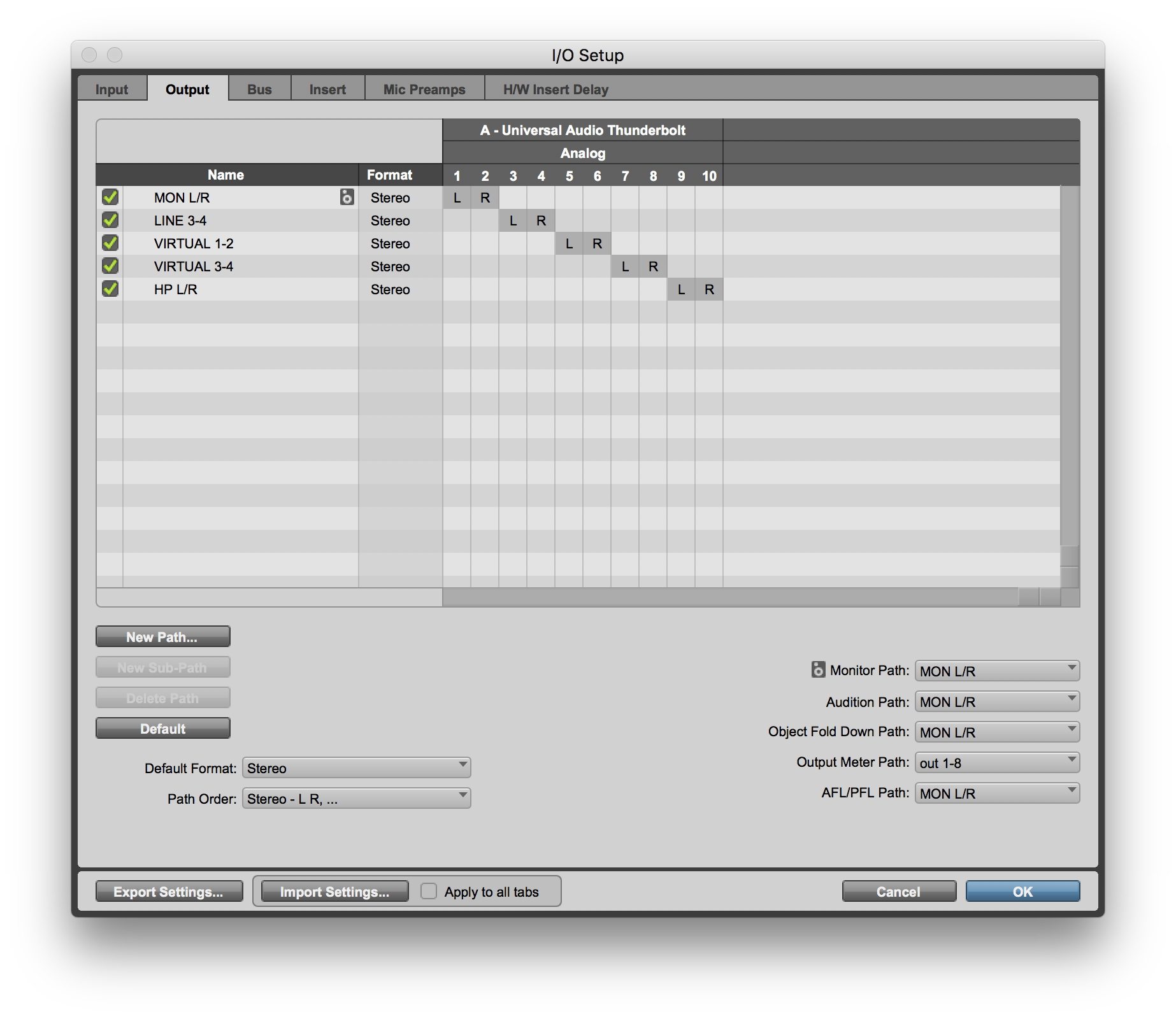Change the Monitor Path selection
This screenshot has height=1019, width=1176.
tap(996, 671)
